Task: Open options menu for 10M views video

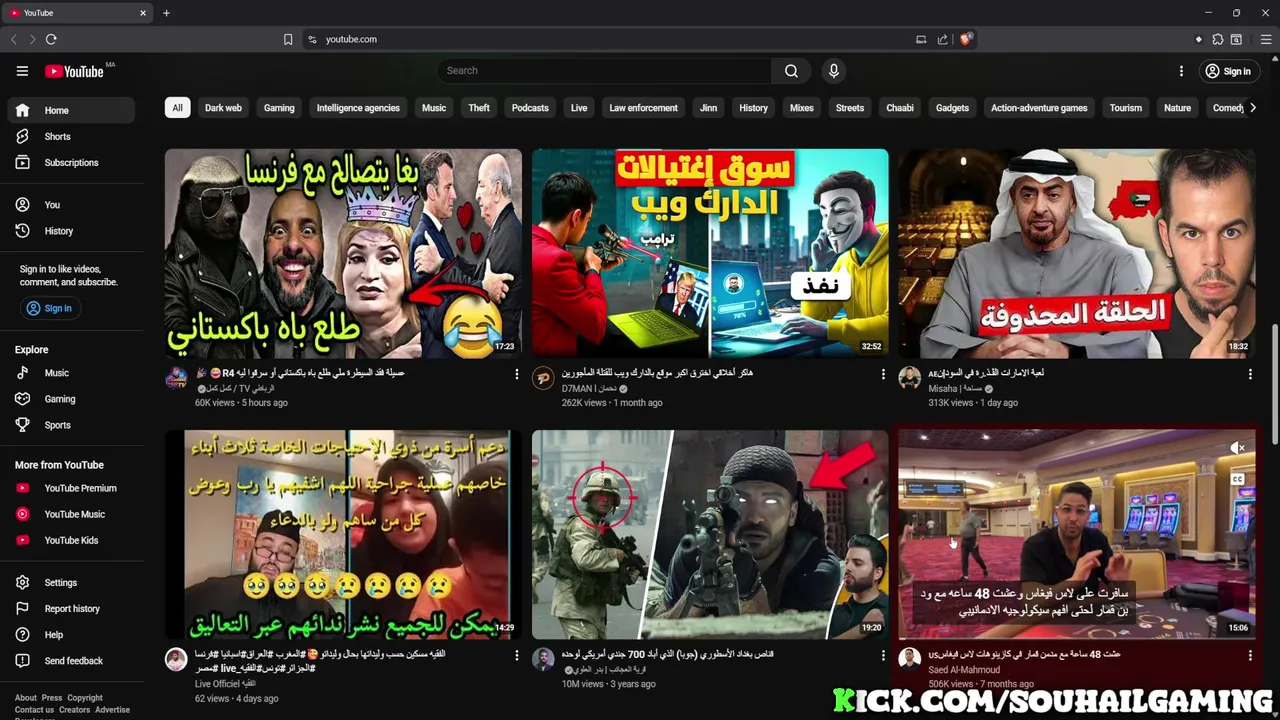Action: [x=883, y=655]
